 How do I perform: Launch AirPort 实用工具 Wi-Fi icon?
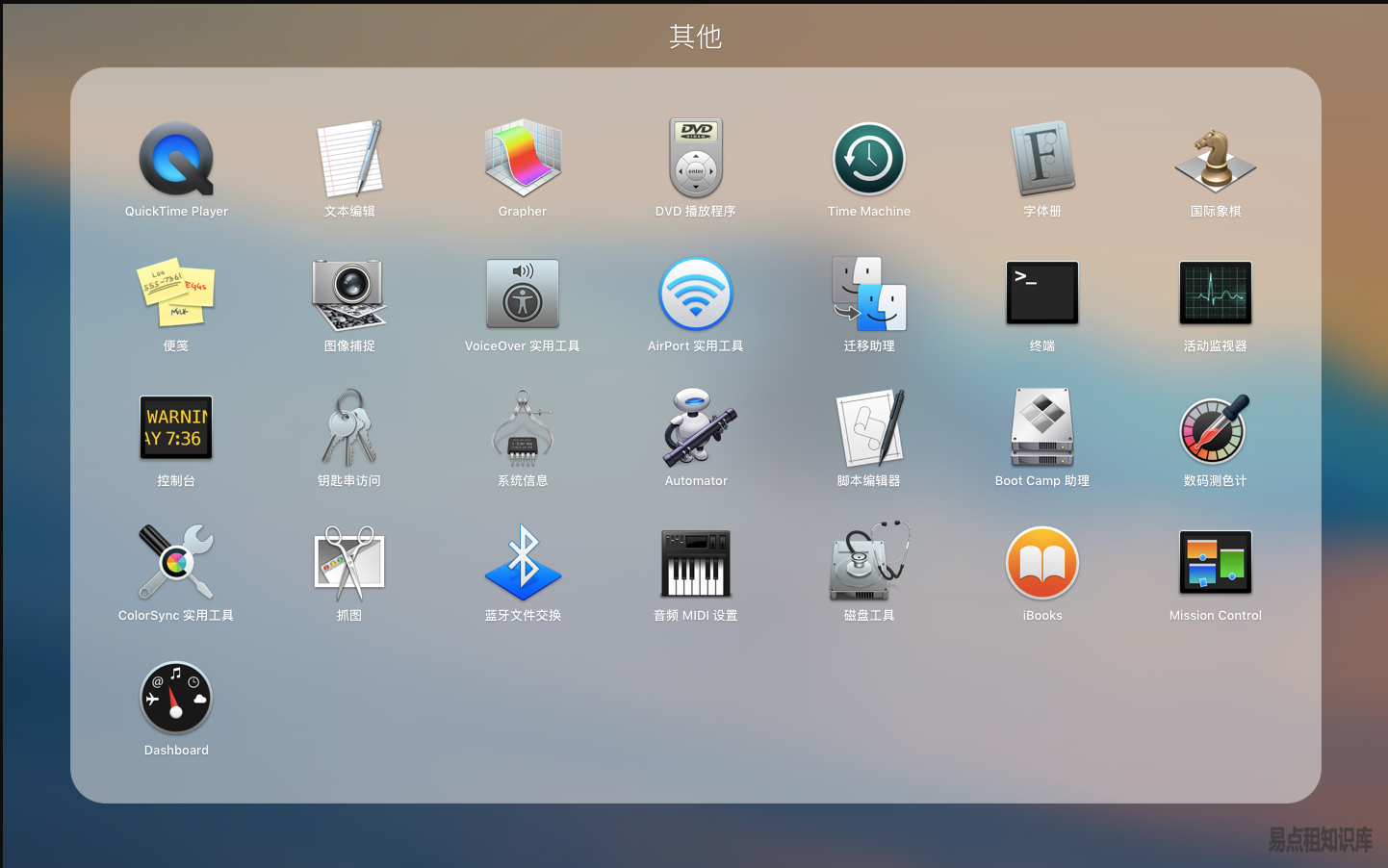click(696, 294)
